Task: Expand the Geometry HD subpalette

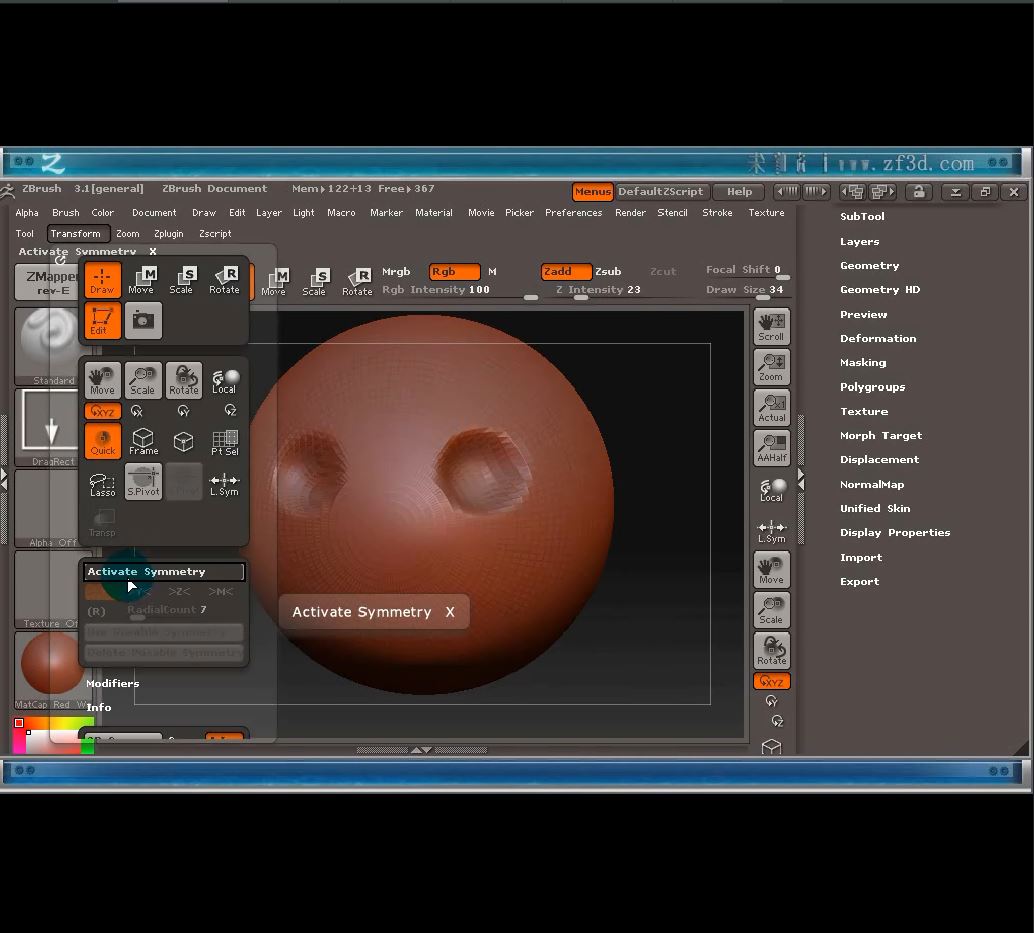Action: click(880, 289)
